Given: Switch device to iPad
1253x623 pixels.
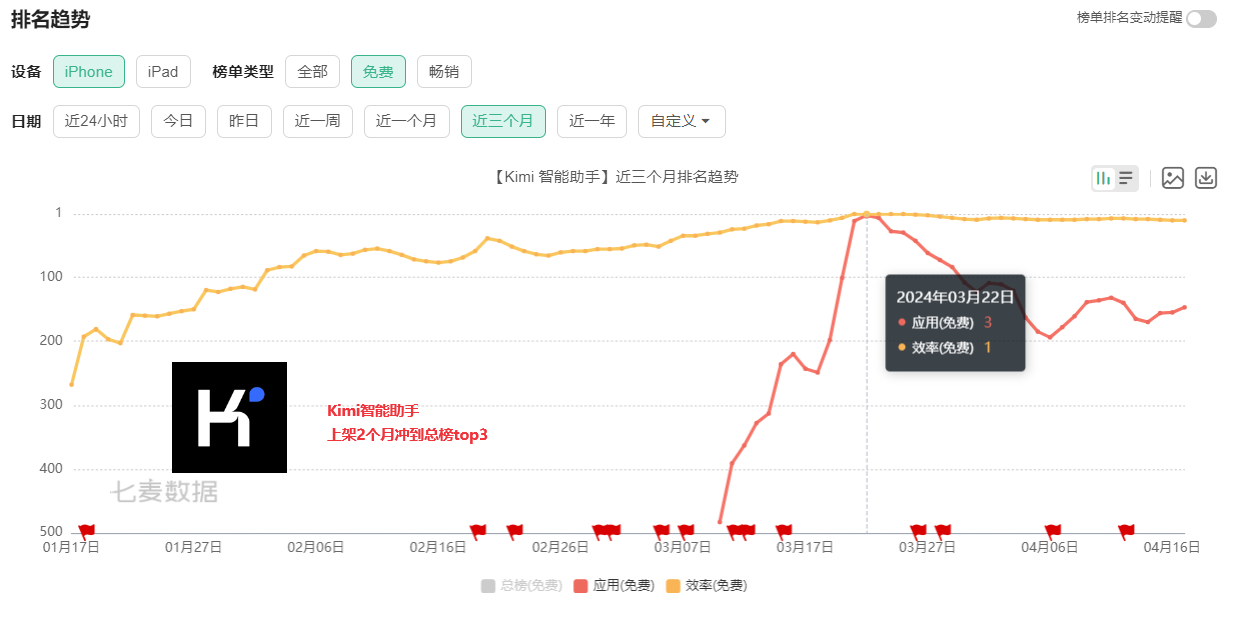Looking at the screenshot, I should pyautogui.click(x=163, y=71).
